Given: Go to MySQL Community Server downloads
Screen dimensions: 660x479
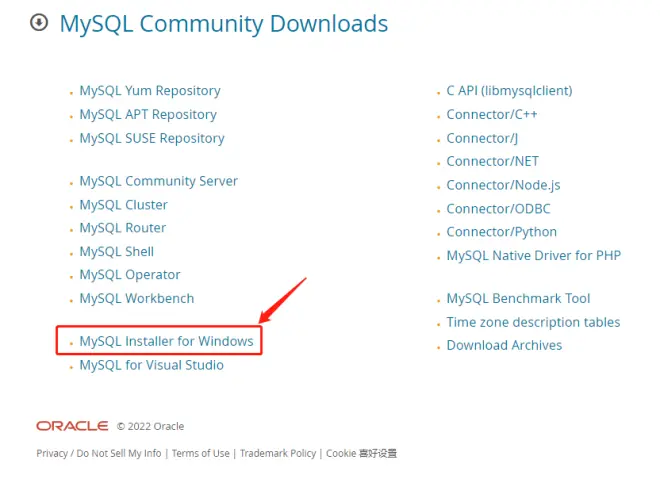Looking at the screenshot, I should [159, 181].
